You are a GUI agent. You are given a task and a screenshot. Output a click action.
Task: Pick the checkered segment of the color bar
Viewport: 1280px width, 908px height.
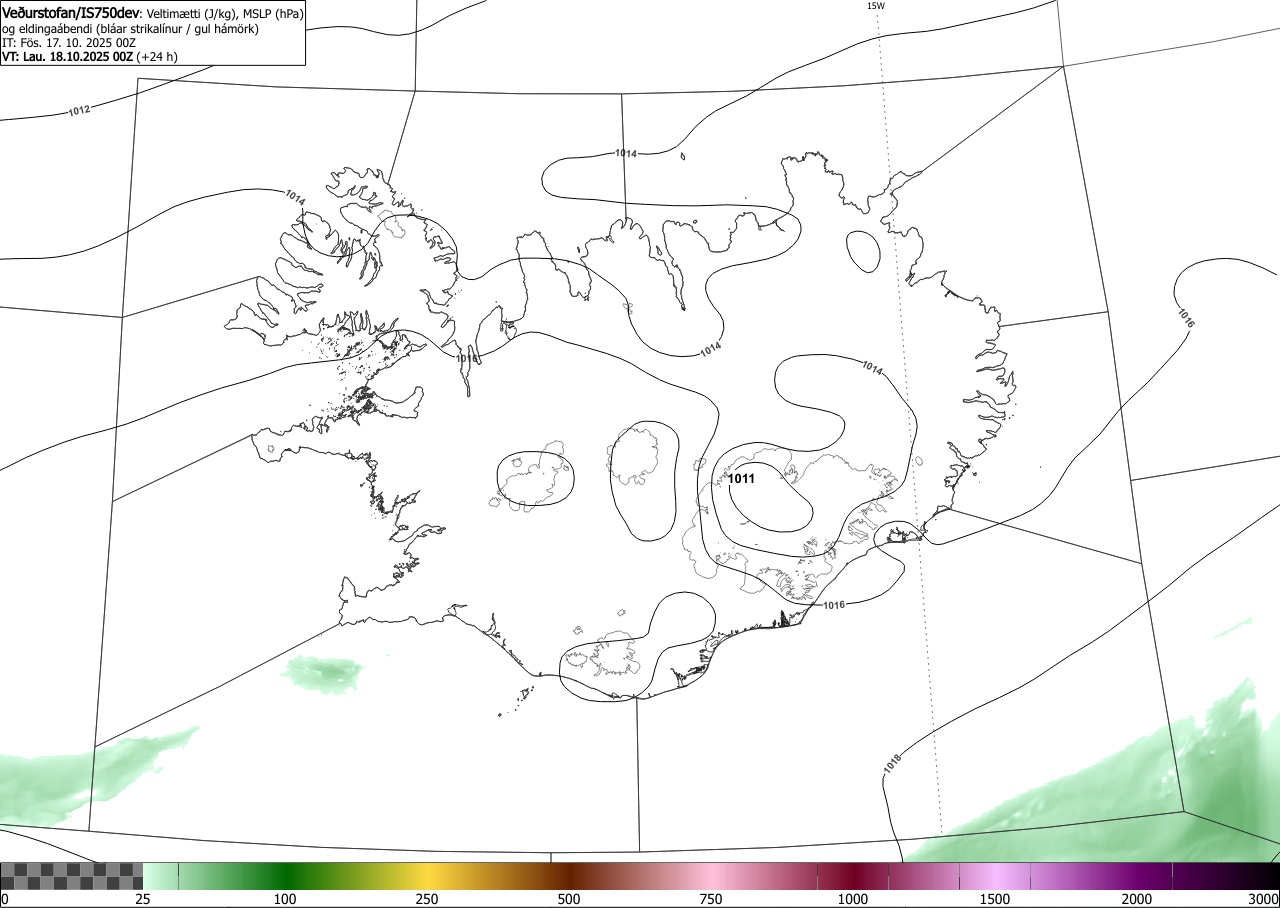[72, 876]
